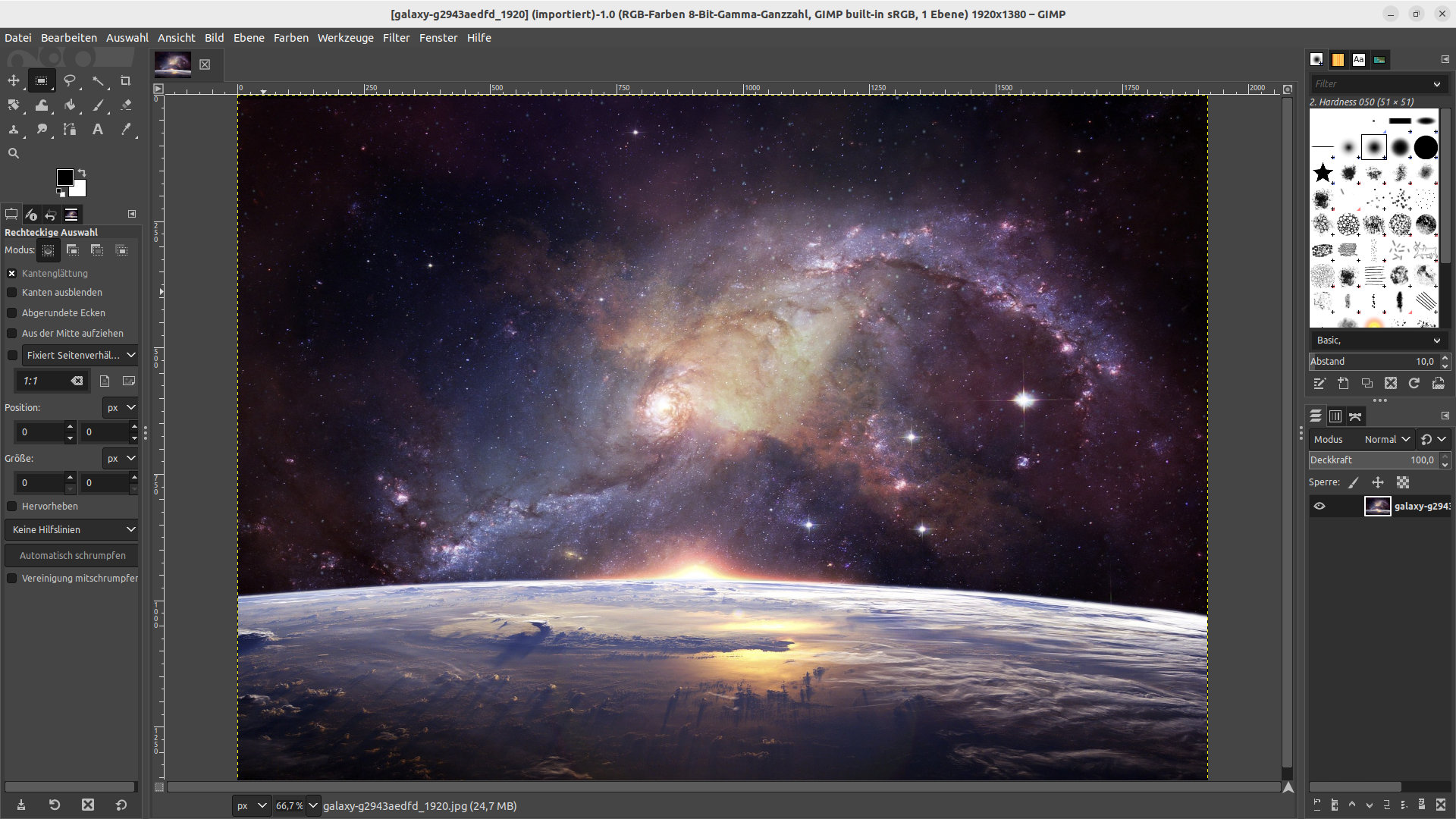Switch to Paths tab in layers dock

click(x=1356, y=416)
